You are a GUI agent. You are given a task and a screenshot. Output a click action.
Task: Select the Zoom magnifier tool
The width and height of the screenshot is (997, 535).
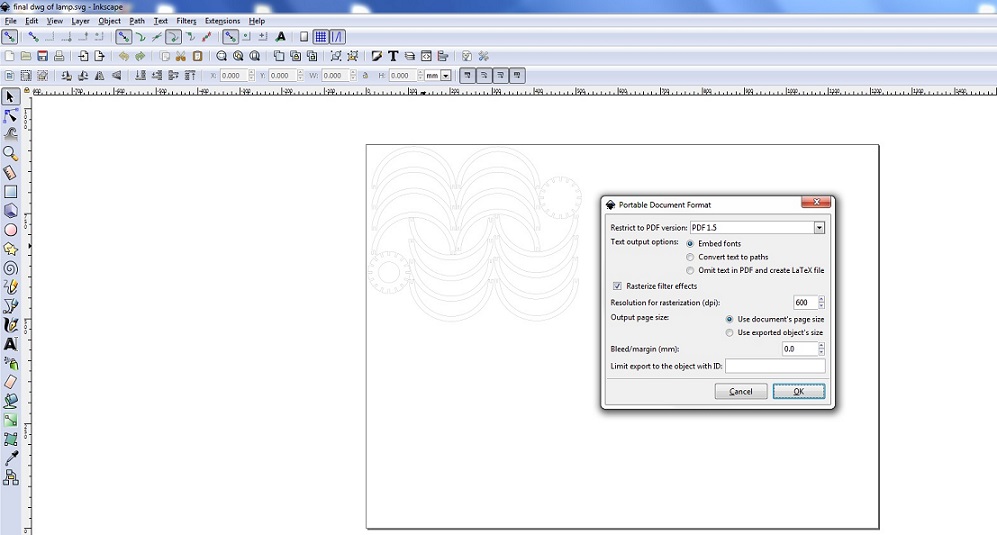10,153
